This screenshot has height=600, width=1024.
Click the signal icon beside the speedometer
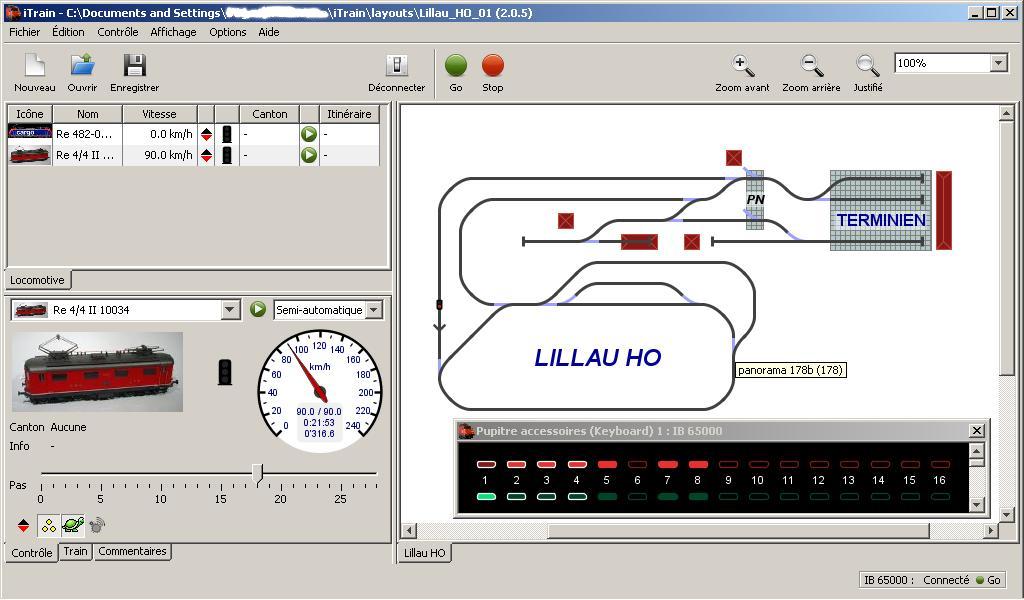pos(225,371)
